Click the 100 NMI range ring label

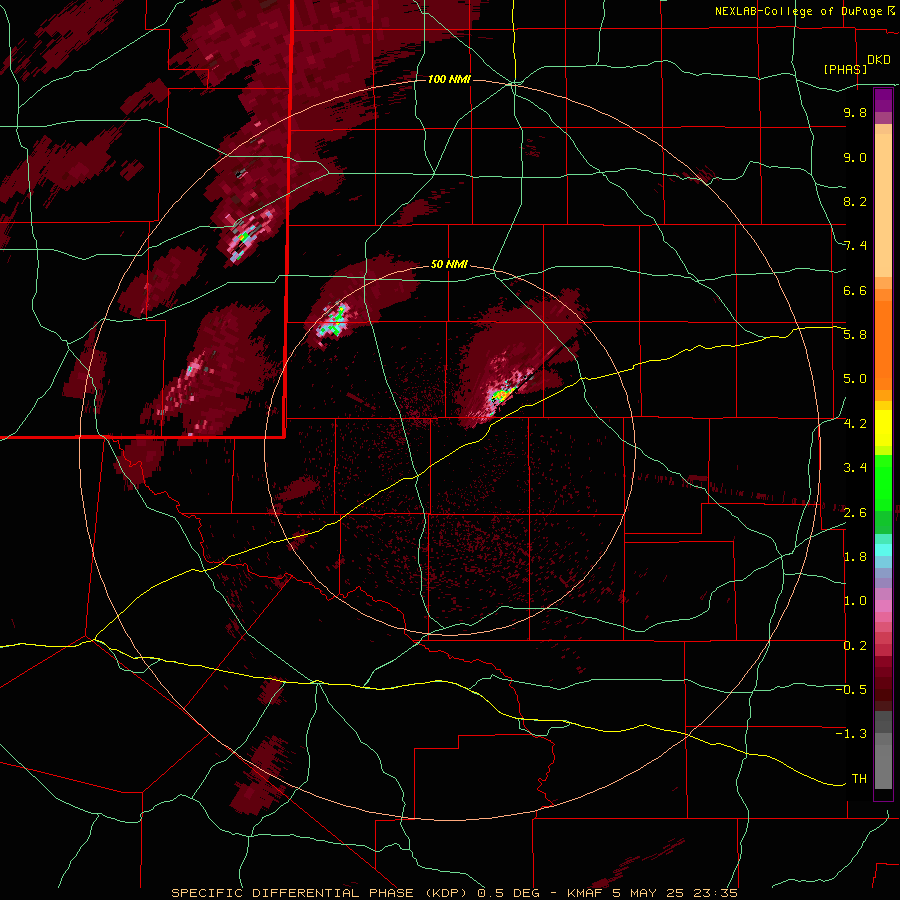449,79
